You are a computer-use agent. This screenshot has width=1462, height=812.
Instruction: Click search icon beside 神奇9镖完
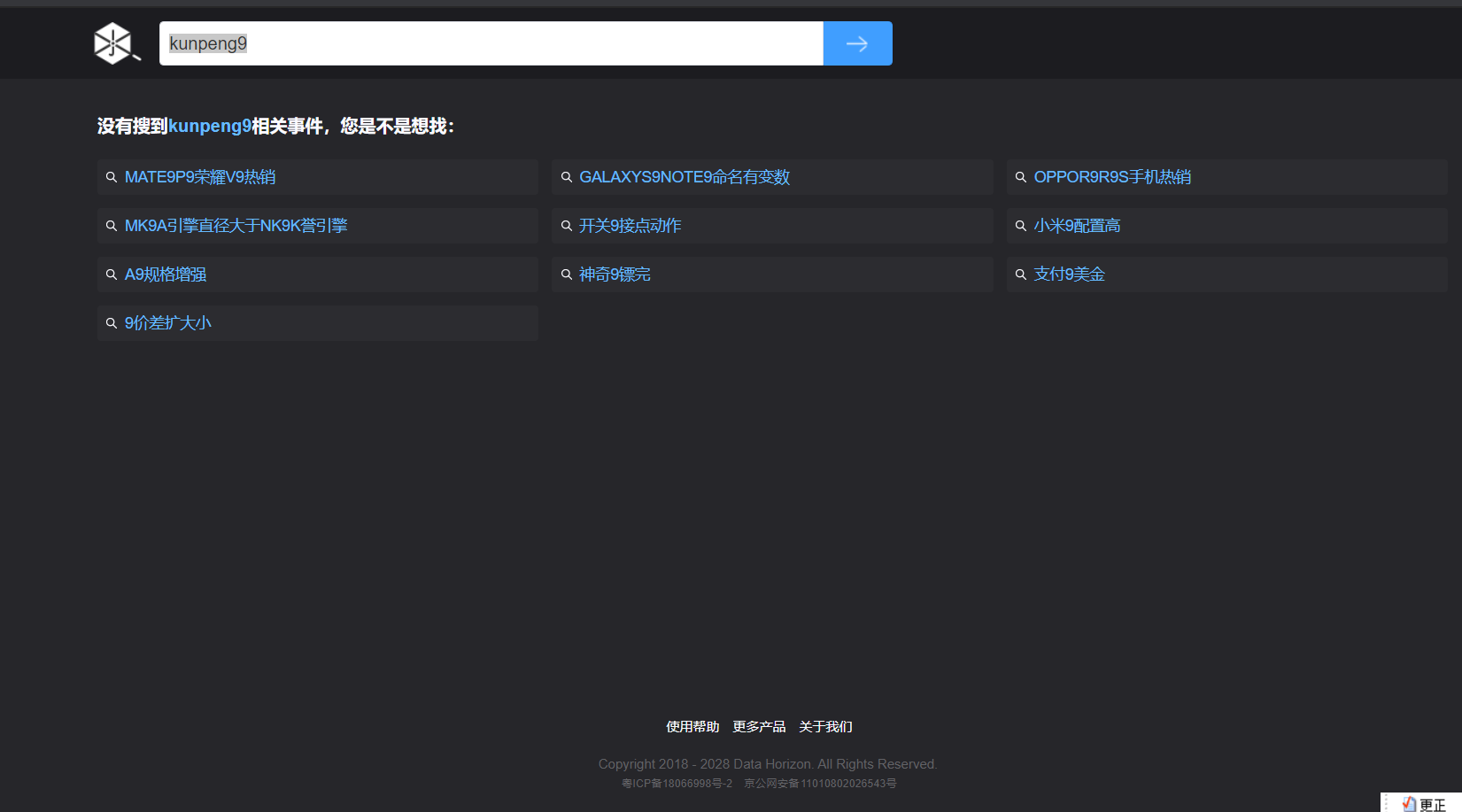point(567,275)
